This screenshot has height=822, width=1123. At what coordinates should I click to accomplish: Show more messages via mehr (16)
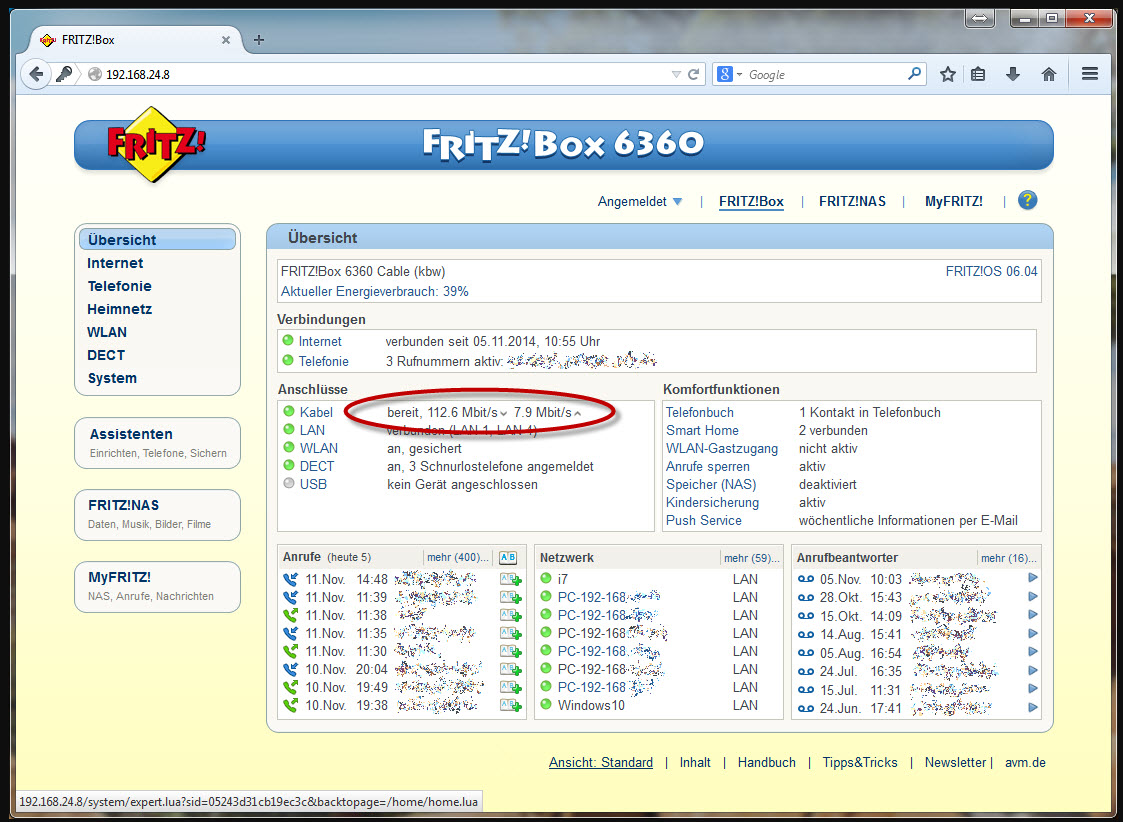[x=1008, y=558]
